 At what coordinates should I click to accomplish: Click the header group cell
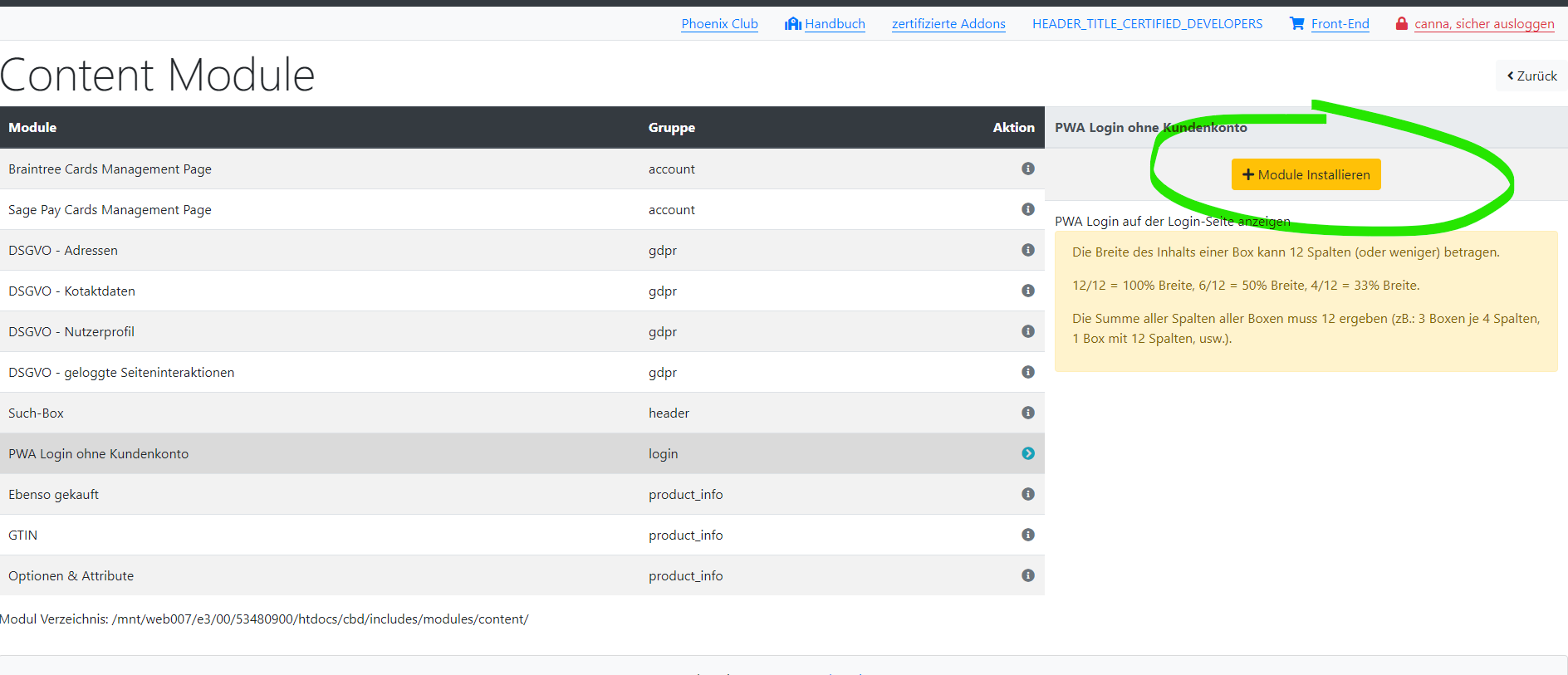[x=669, y=413]
